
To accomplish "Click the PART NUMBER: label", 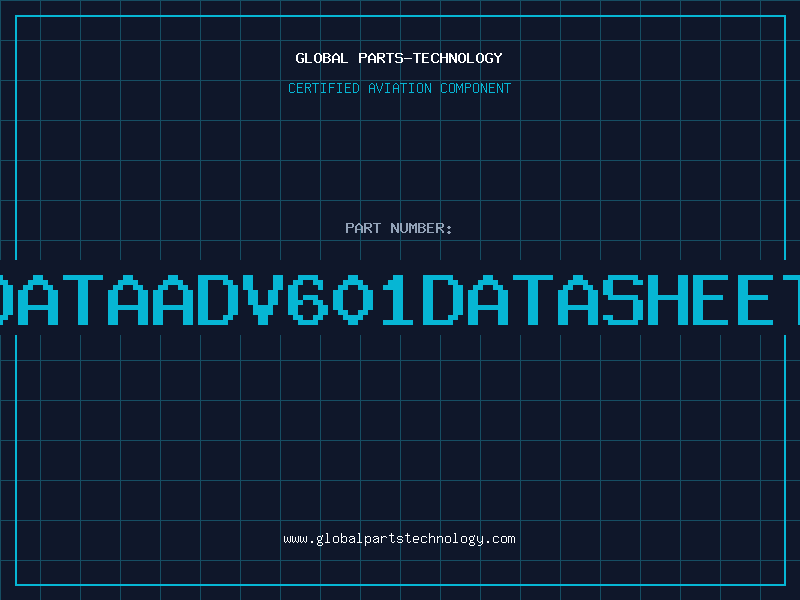I will [399, 228].
